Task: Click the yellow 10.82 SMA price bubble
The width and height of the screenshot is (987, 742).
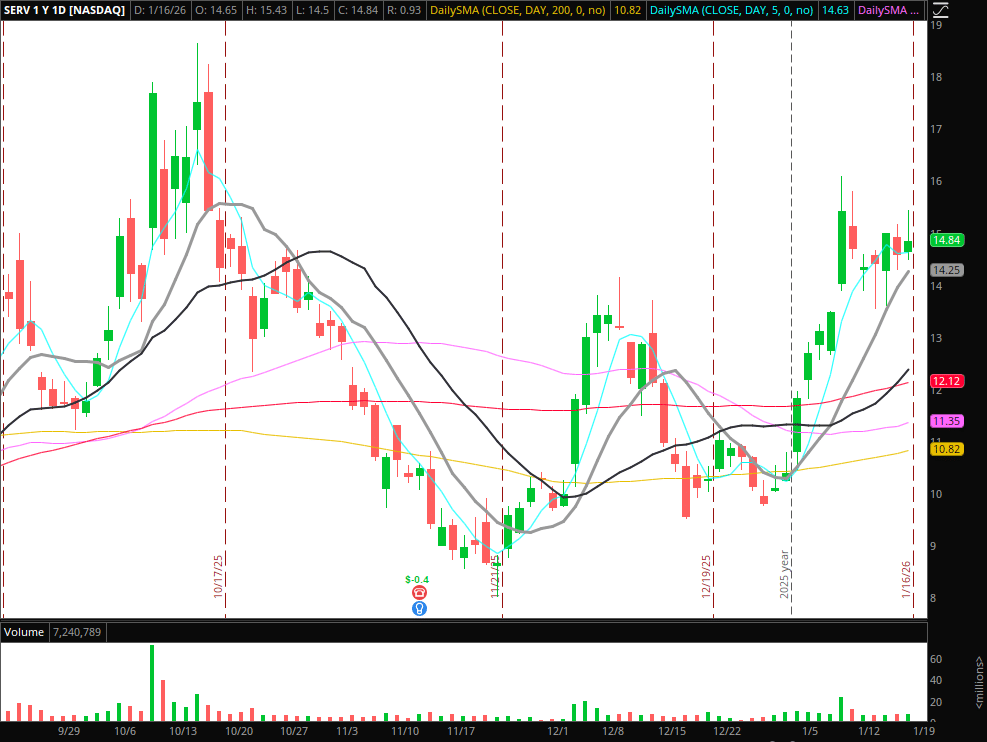Action: [946, 450]
